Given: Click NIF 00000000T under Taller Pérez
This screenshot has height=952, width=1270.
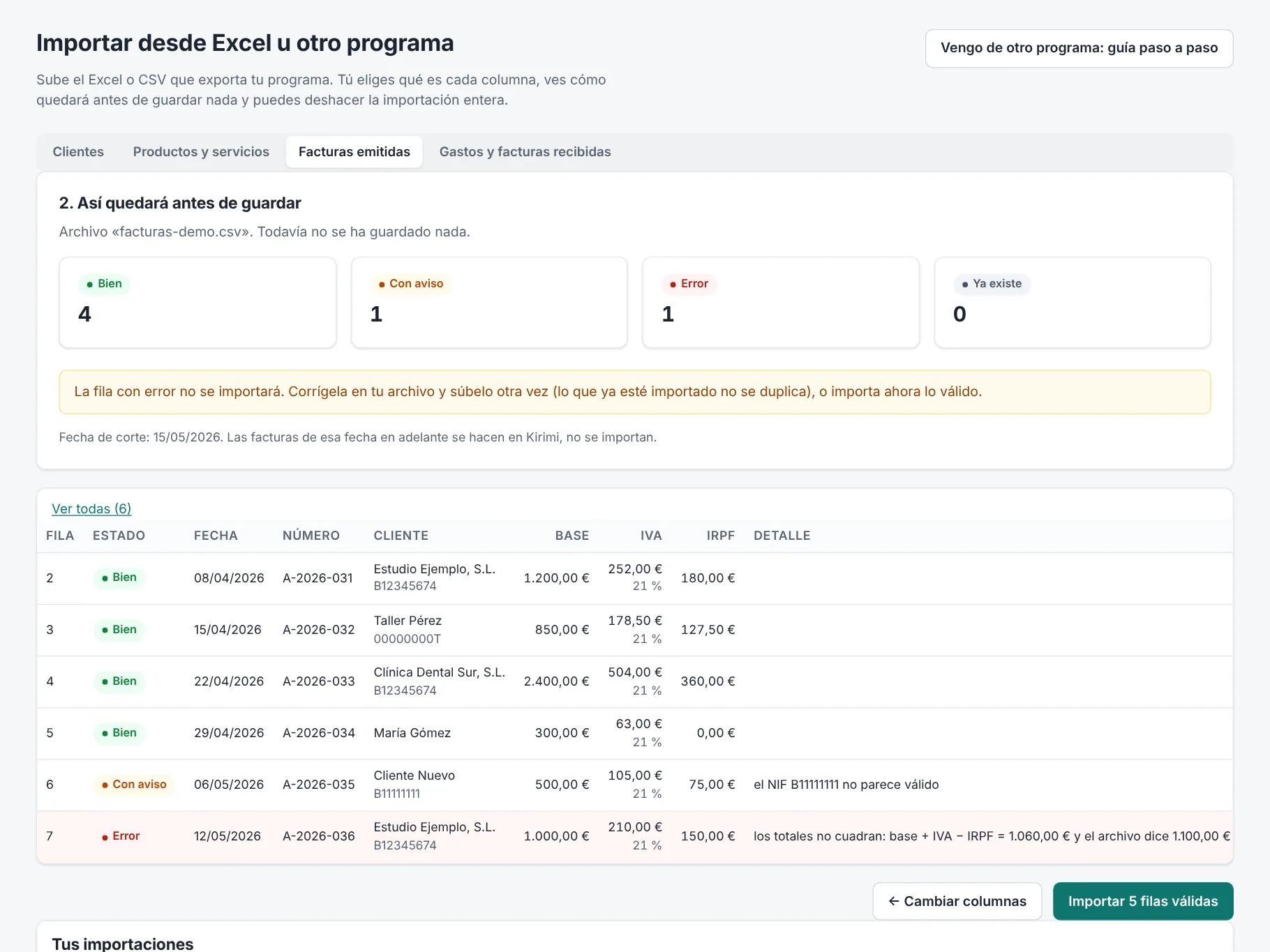Looking at the screenshot, I should click(x=408, y=639).
